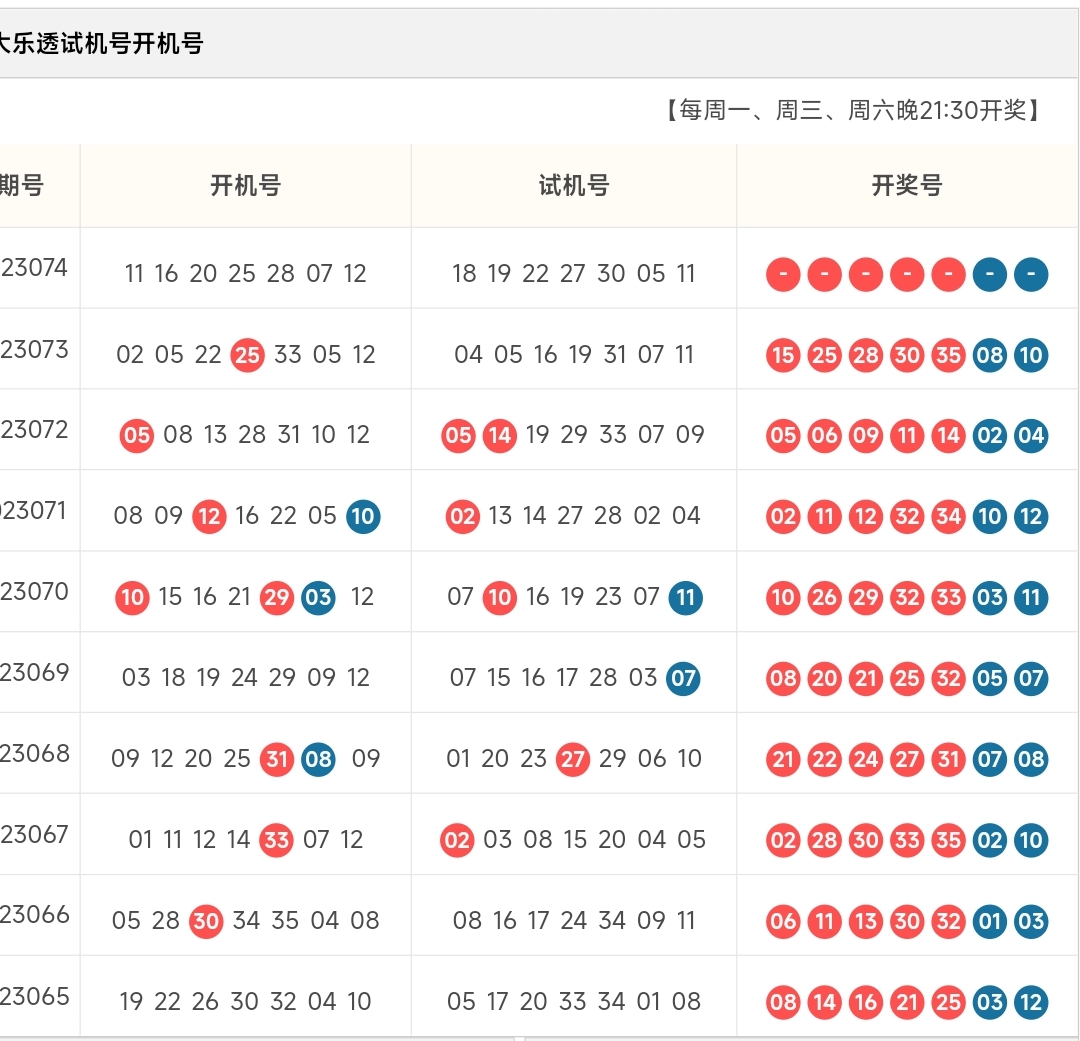Click the red 22 ball in 23068 开奖号
Screen dimensions: 1080x1041
pyautogui.click(x=824, y=759)
